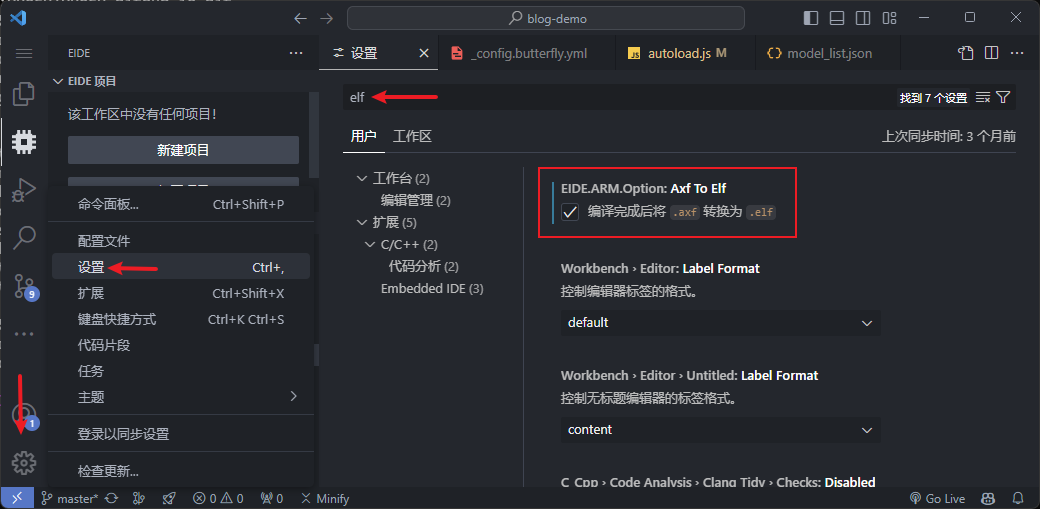
Task: Open Run and Debug view
Action: point(24,189)
